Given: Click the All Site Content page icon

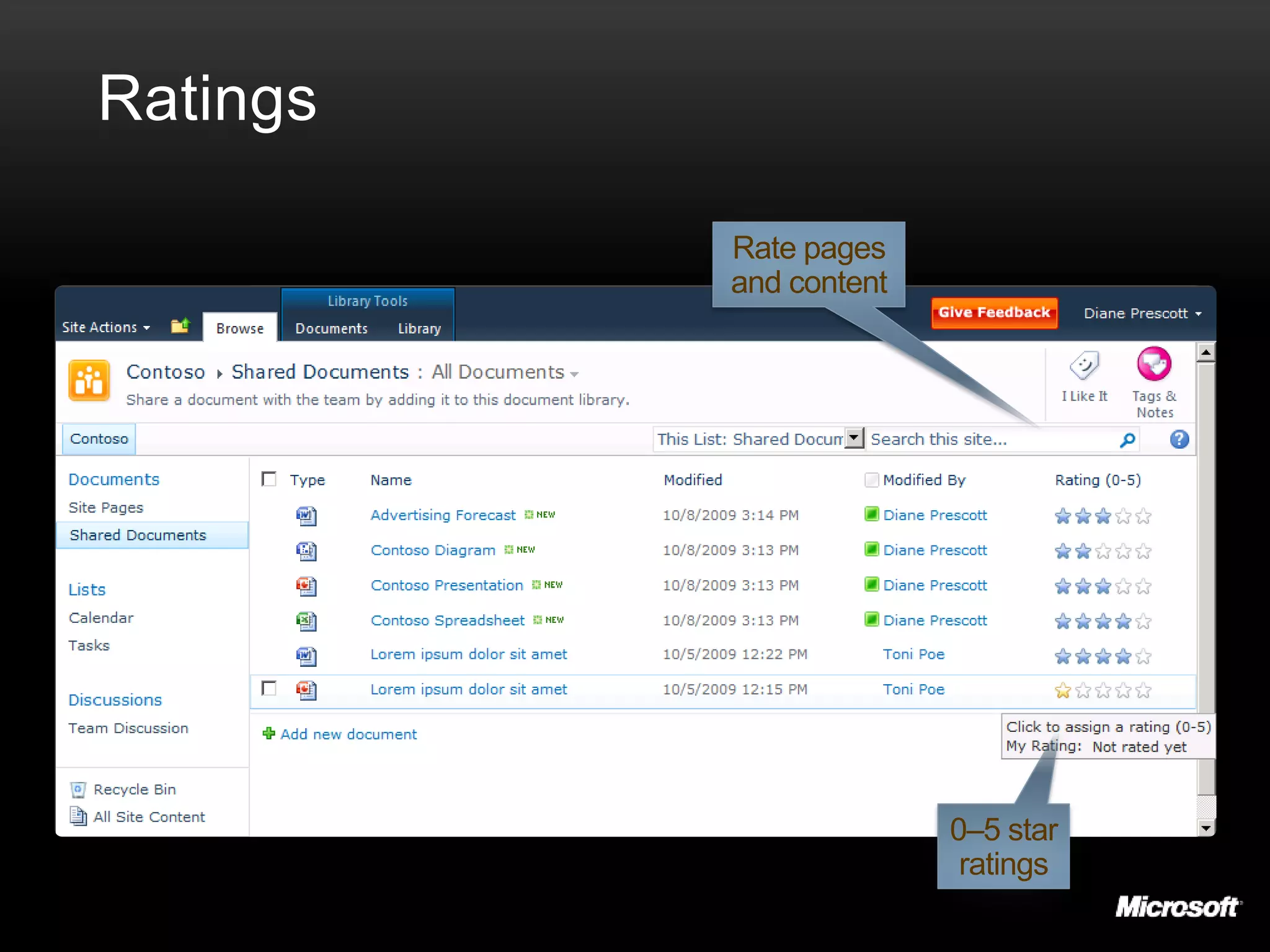Looking at the screenshot, I should tap(78, 816).
